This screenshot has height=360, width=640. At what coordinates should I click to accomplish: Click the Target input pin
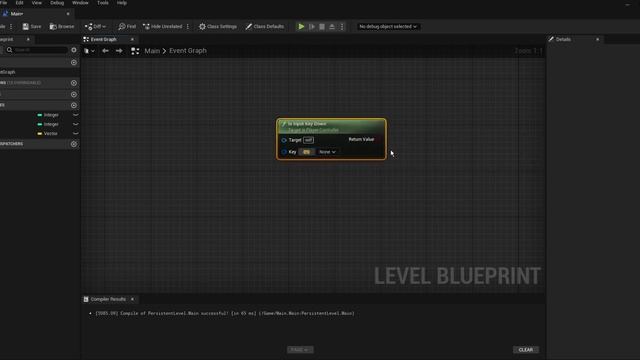[x=284, y=140]
